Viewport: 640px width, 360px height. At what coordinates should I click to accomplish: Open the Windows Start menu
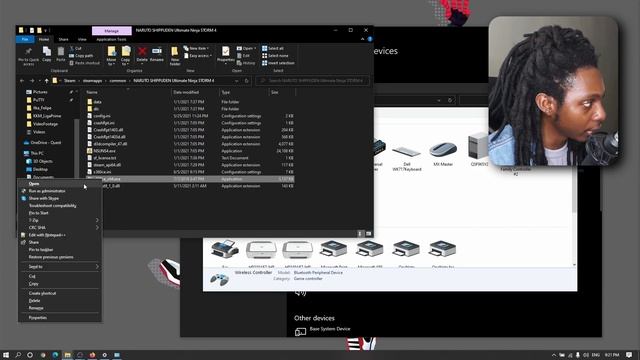[x=6, y=355]
